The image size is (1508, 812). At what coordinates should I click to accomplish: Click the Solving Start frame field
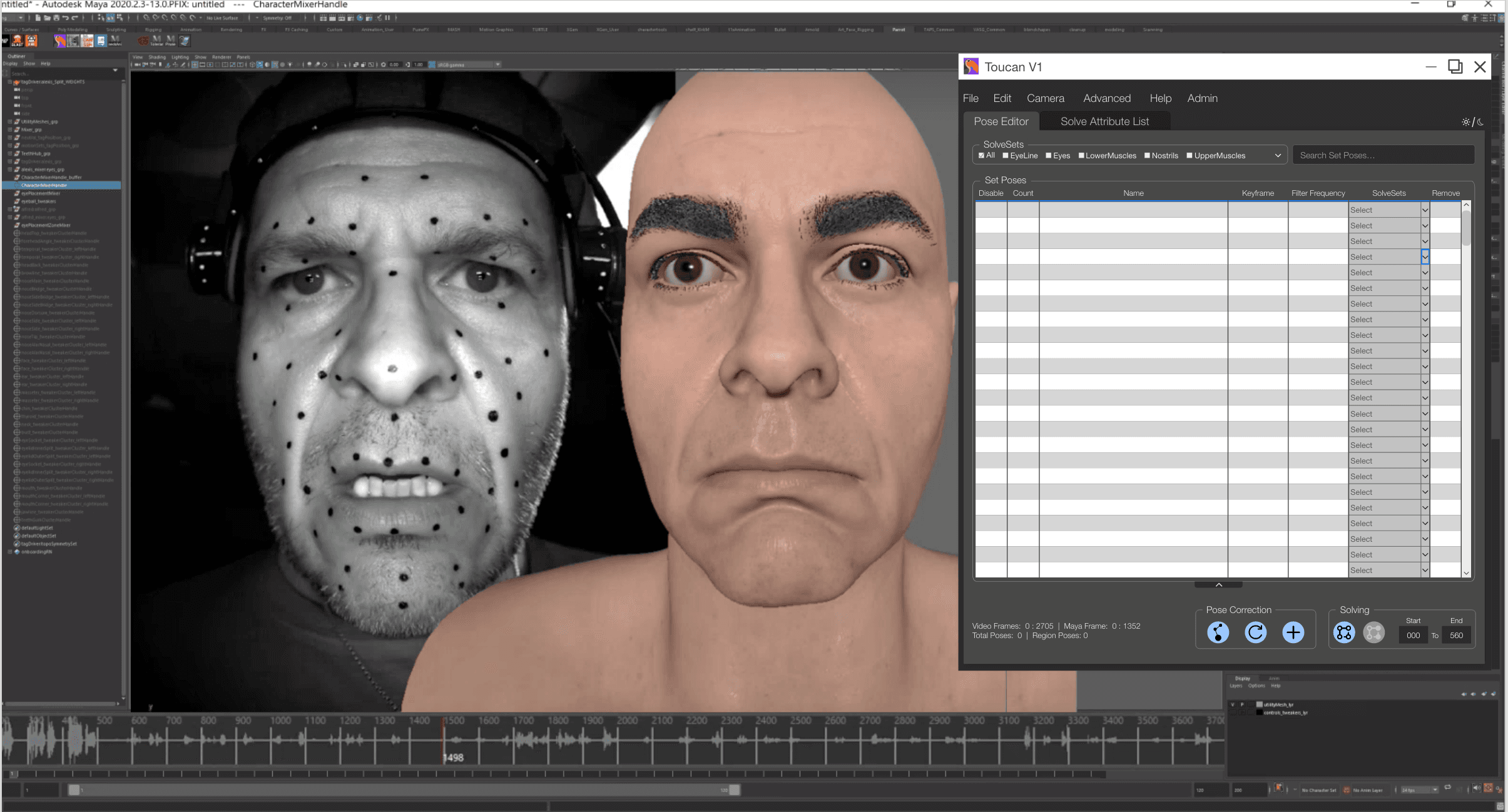(1413, 636)
